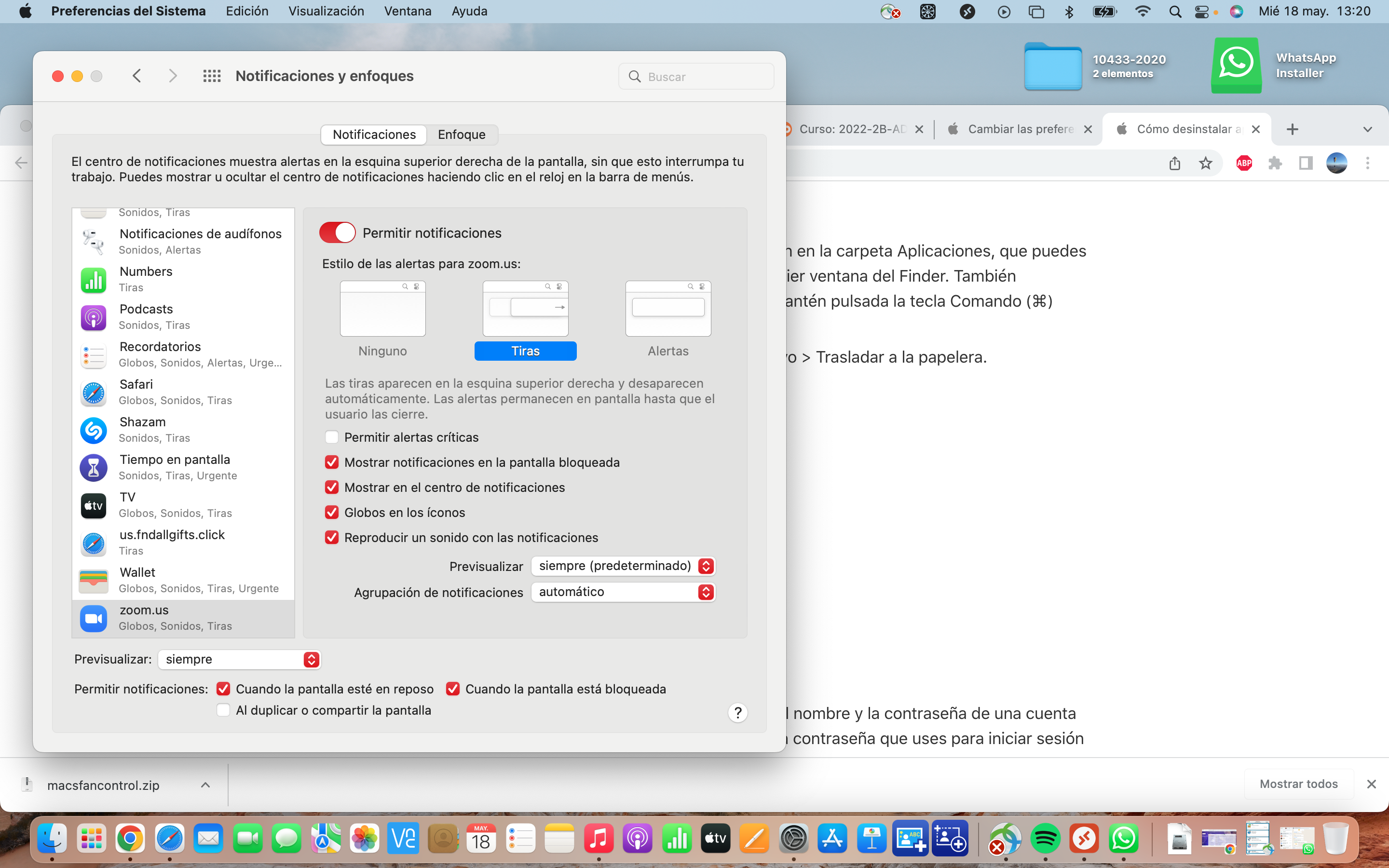Open the Visualización menu
Screen dimensions: 1389x868
(326, 11)
